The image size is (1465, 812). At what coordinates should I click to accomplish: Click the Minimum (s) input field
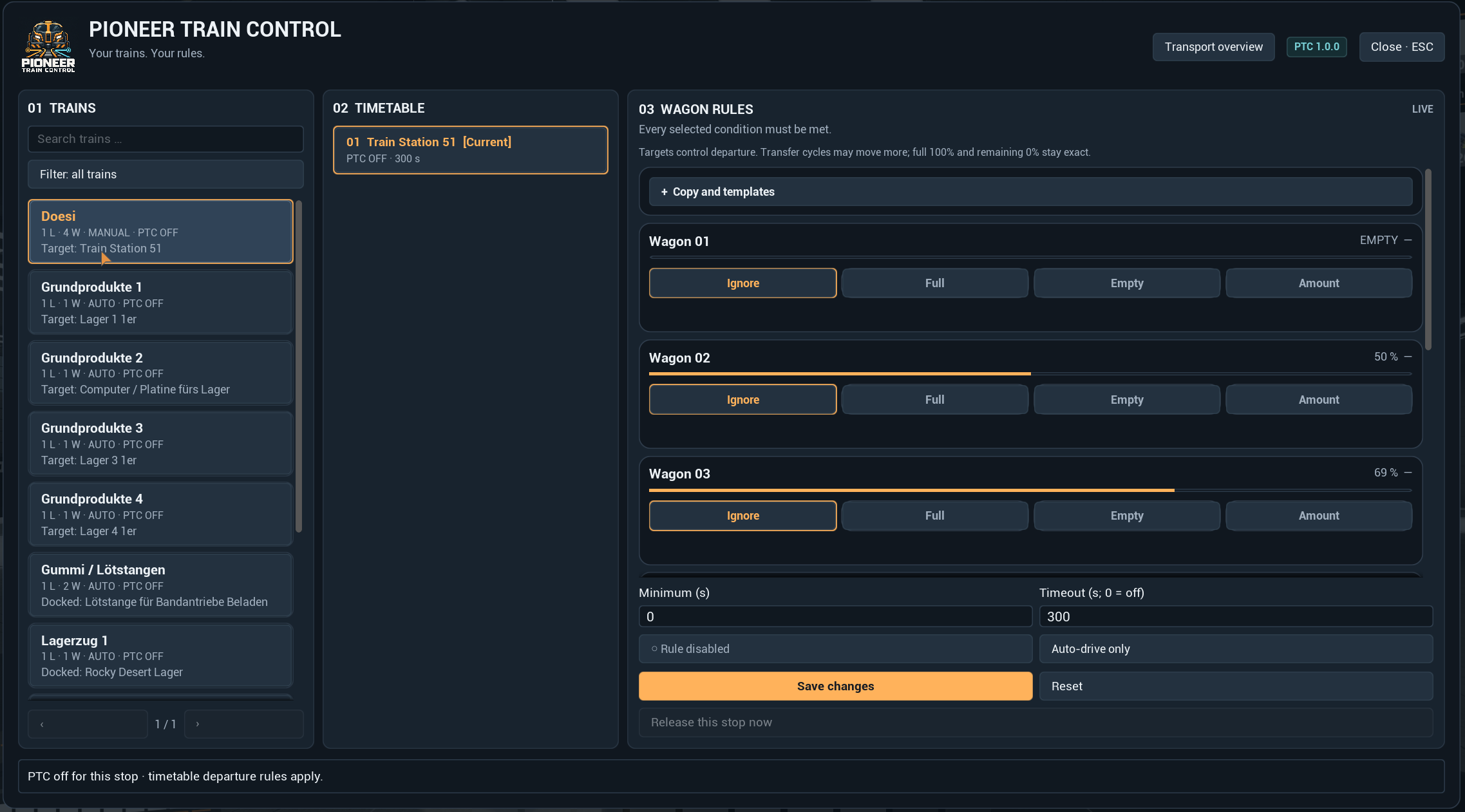[835, 617]
